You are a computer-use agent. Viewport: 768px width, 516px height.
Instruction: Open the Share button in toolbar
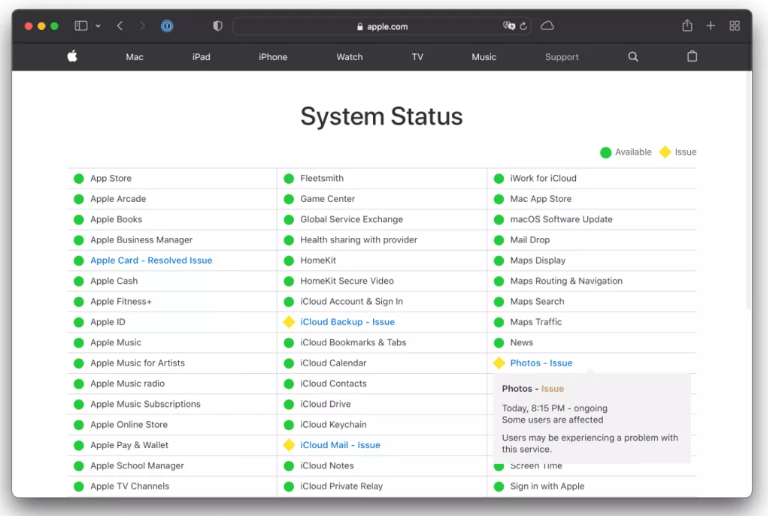(x=687, y=25)
